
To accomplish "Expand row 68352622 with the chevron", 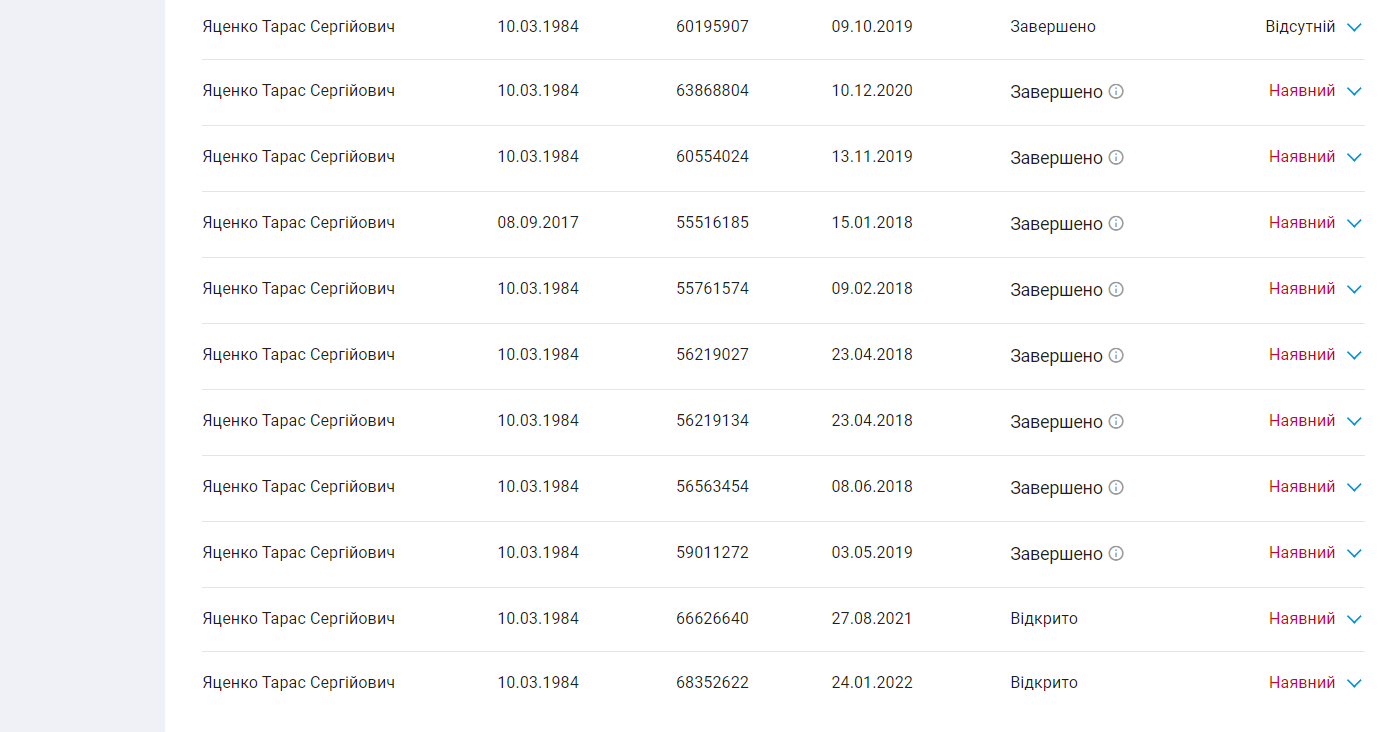I will [x=1354, y=683].
